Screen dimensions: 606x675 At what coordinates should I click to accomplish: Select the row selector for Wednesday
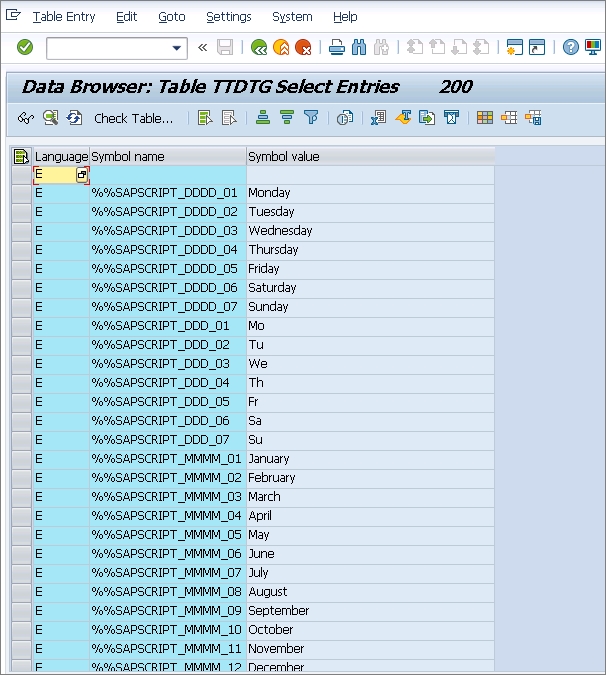(x=22, y=231)
